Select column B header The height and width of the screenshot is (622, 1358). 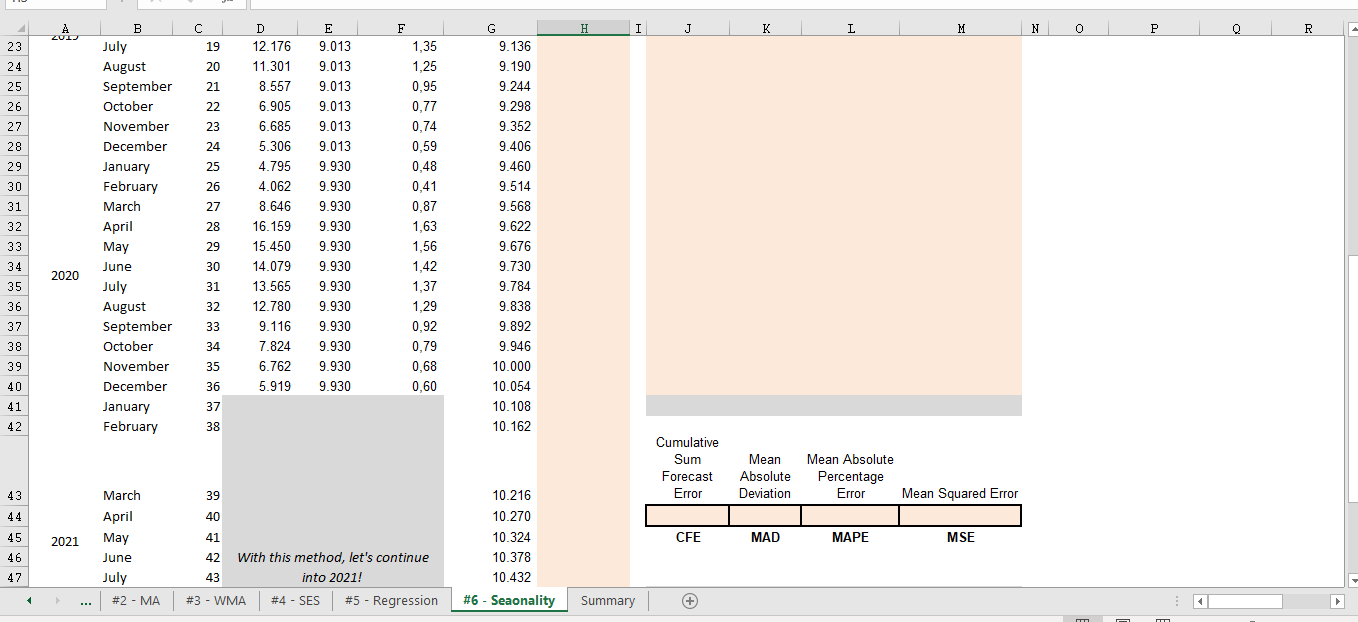(x=137, y=29)
